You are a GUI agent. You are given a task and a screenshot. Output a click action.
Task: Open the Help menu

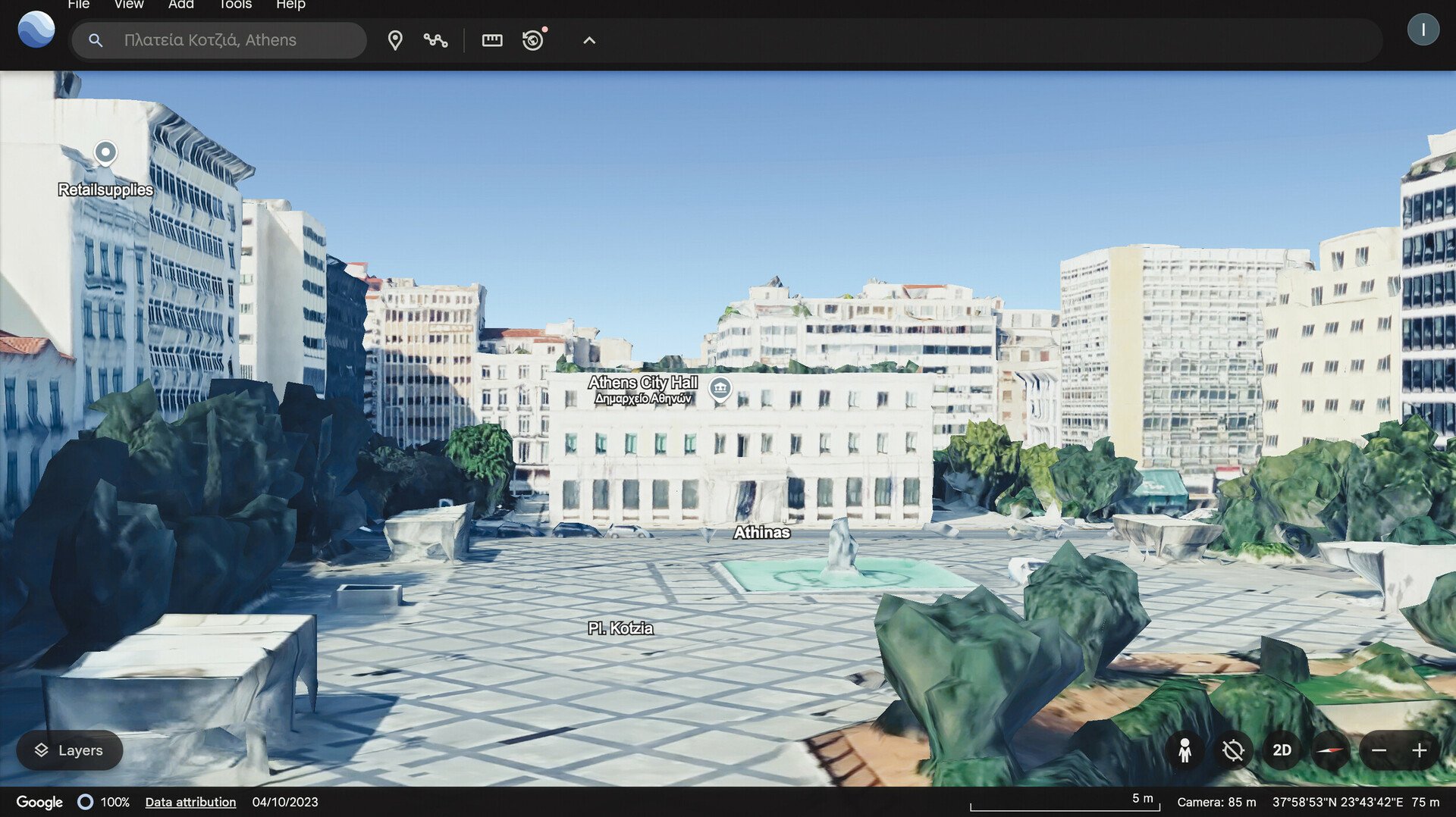[x=290, y=5]
